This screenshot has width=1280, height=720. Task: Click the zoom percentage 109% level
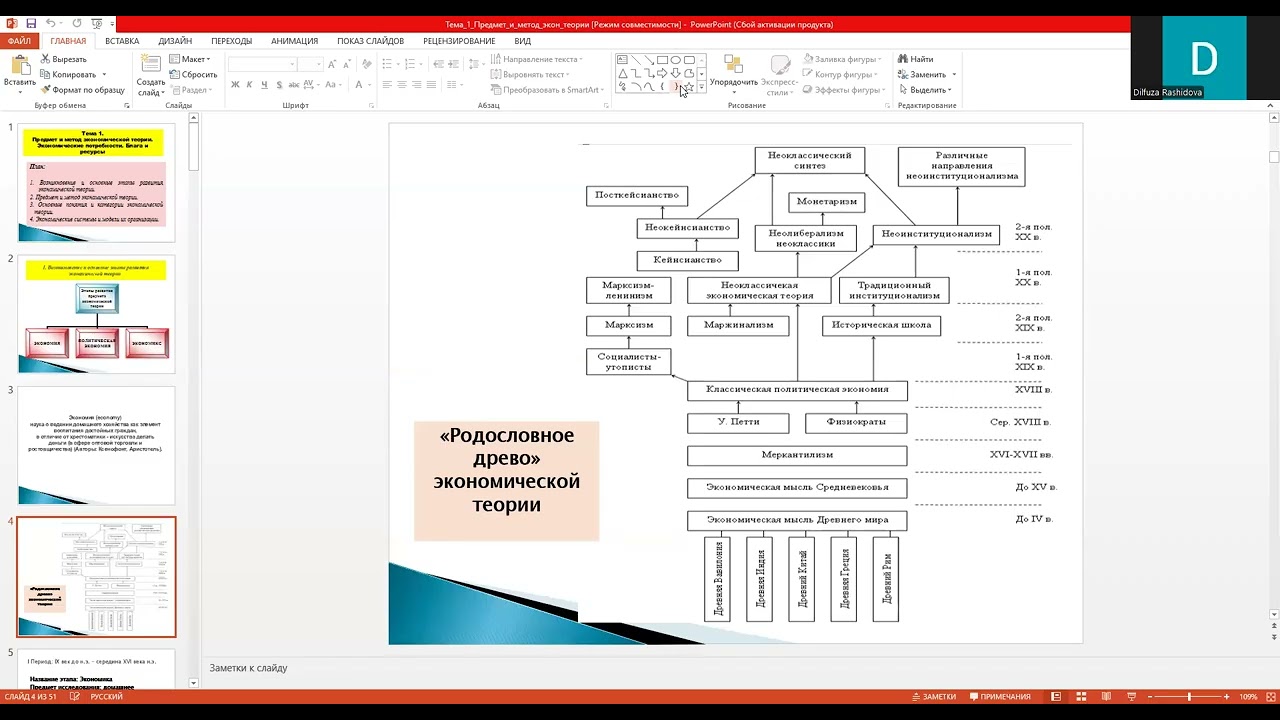click(x=1248, y=696)
